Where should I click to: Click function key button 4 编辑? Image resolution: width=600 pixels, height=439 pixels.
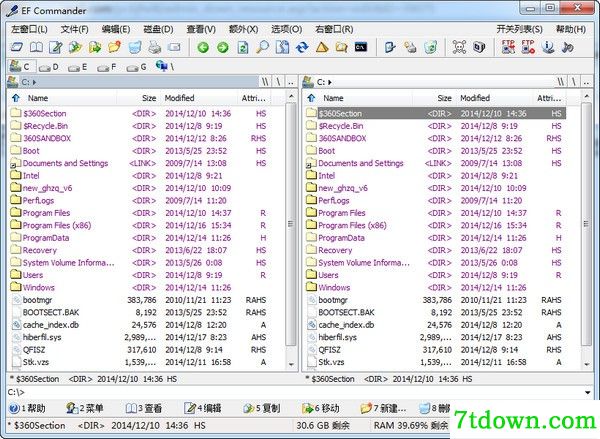tap(203, 408)
